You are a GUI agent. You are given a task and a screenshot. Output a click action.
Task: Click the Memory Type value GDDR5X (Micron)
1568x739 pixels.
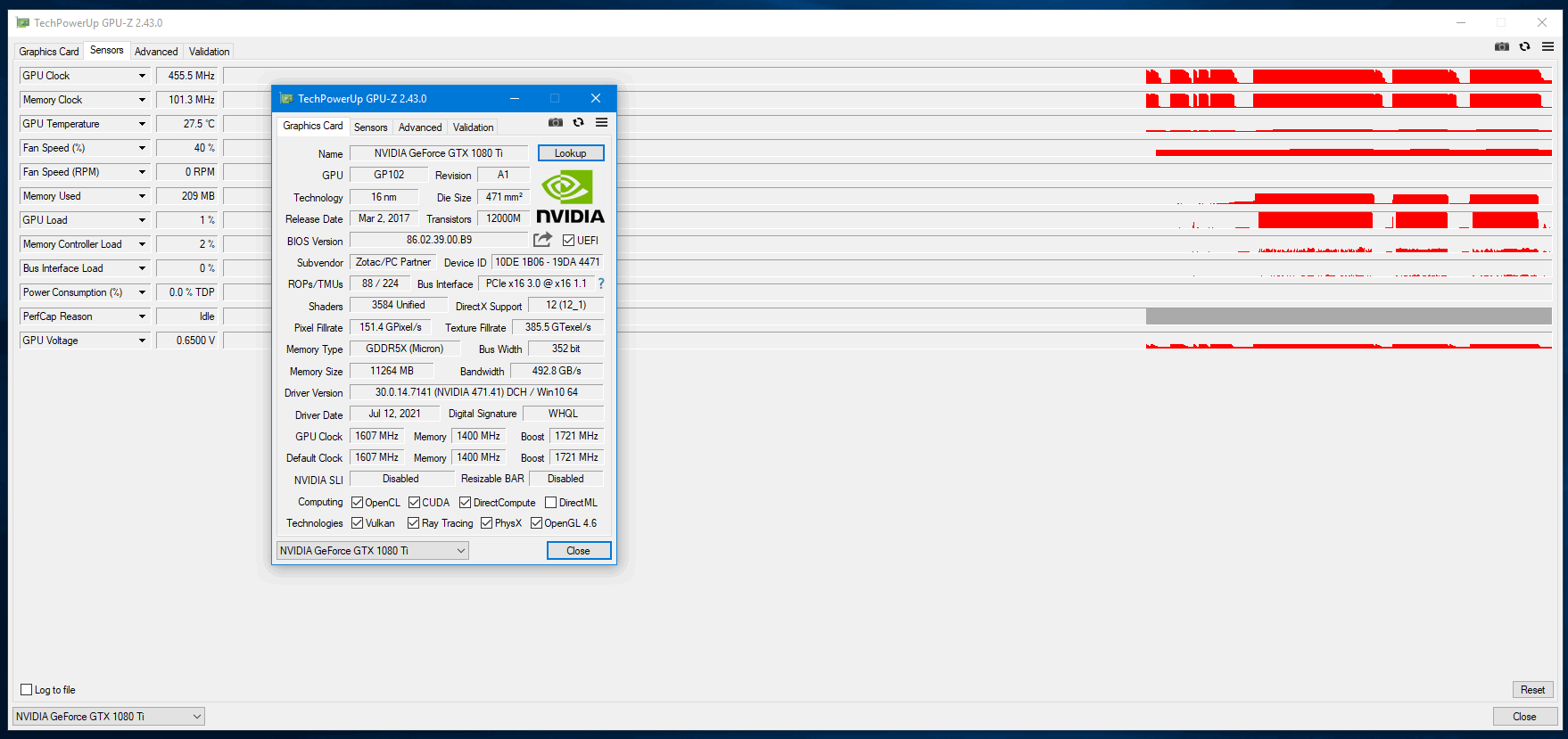pos(405,349)
